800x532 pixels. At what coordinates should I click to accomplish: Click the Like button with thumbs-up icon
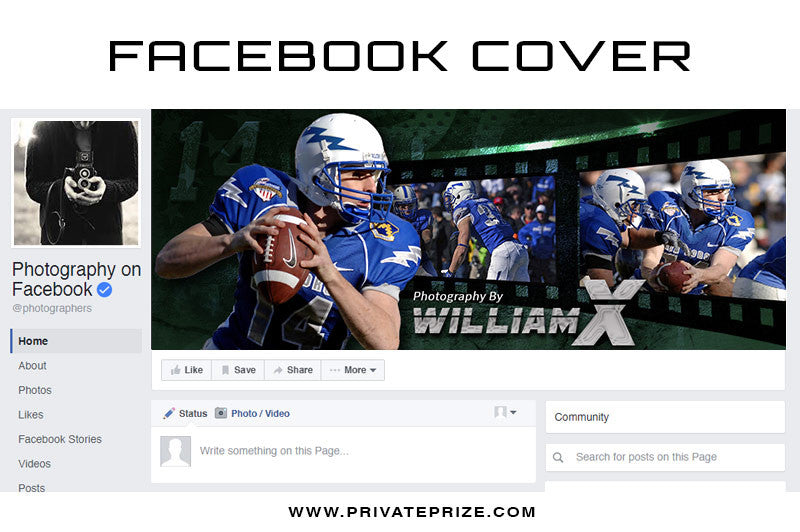187,370
